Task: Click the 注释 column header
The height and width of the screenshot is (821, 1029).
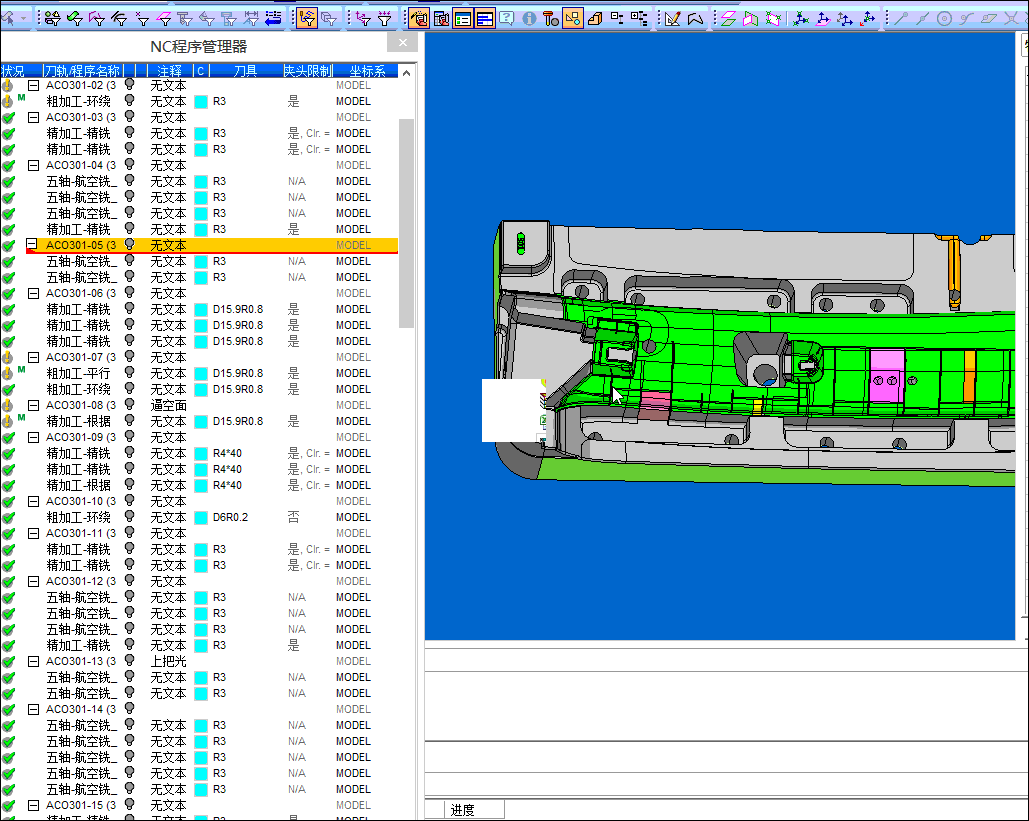Action: click(x=170, y=71)
